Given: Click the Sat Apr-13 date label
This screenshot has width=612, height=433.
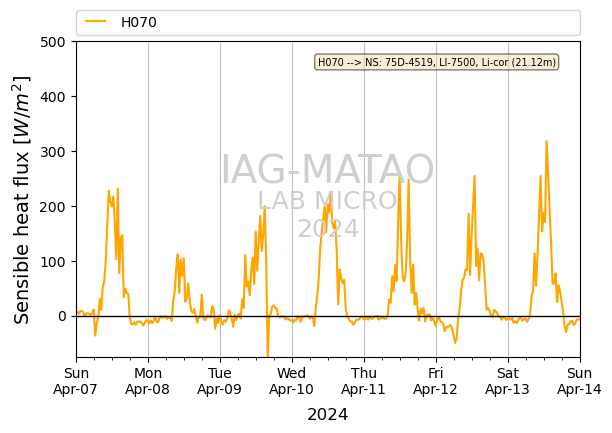Looking at the screenshot, I should (x=508, y=381).
